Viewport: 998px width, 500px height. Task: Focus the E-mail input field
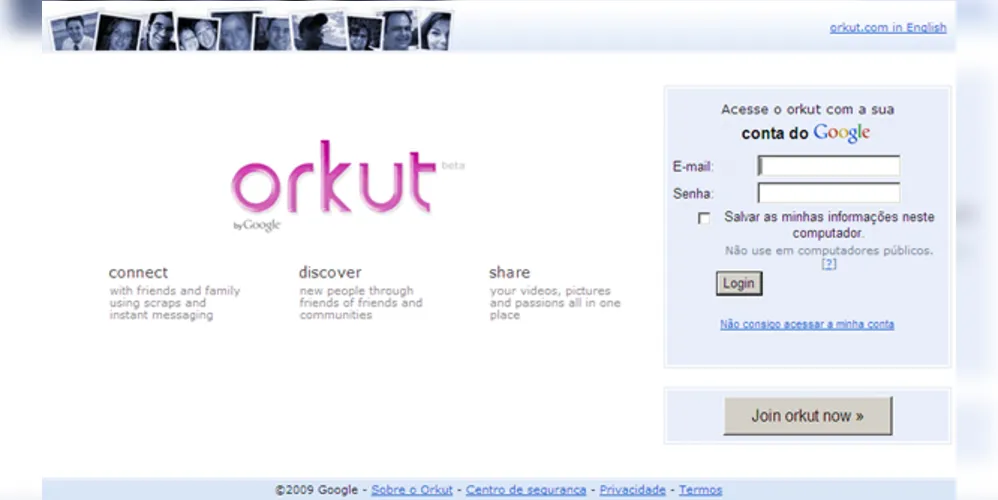[x=829, y=166]
